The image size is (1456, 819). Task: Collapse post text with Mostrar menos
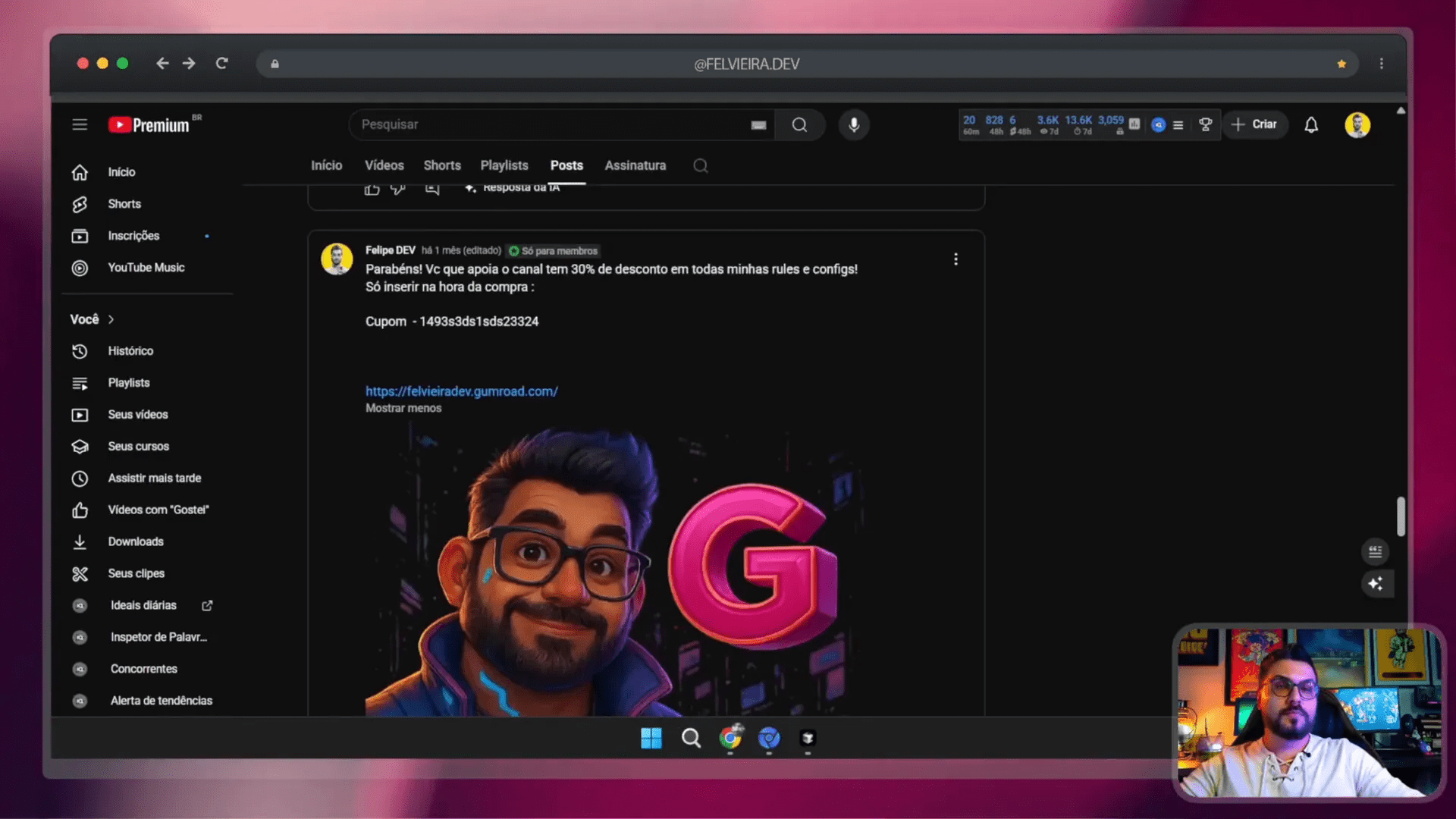(403, 408)
